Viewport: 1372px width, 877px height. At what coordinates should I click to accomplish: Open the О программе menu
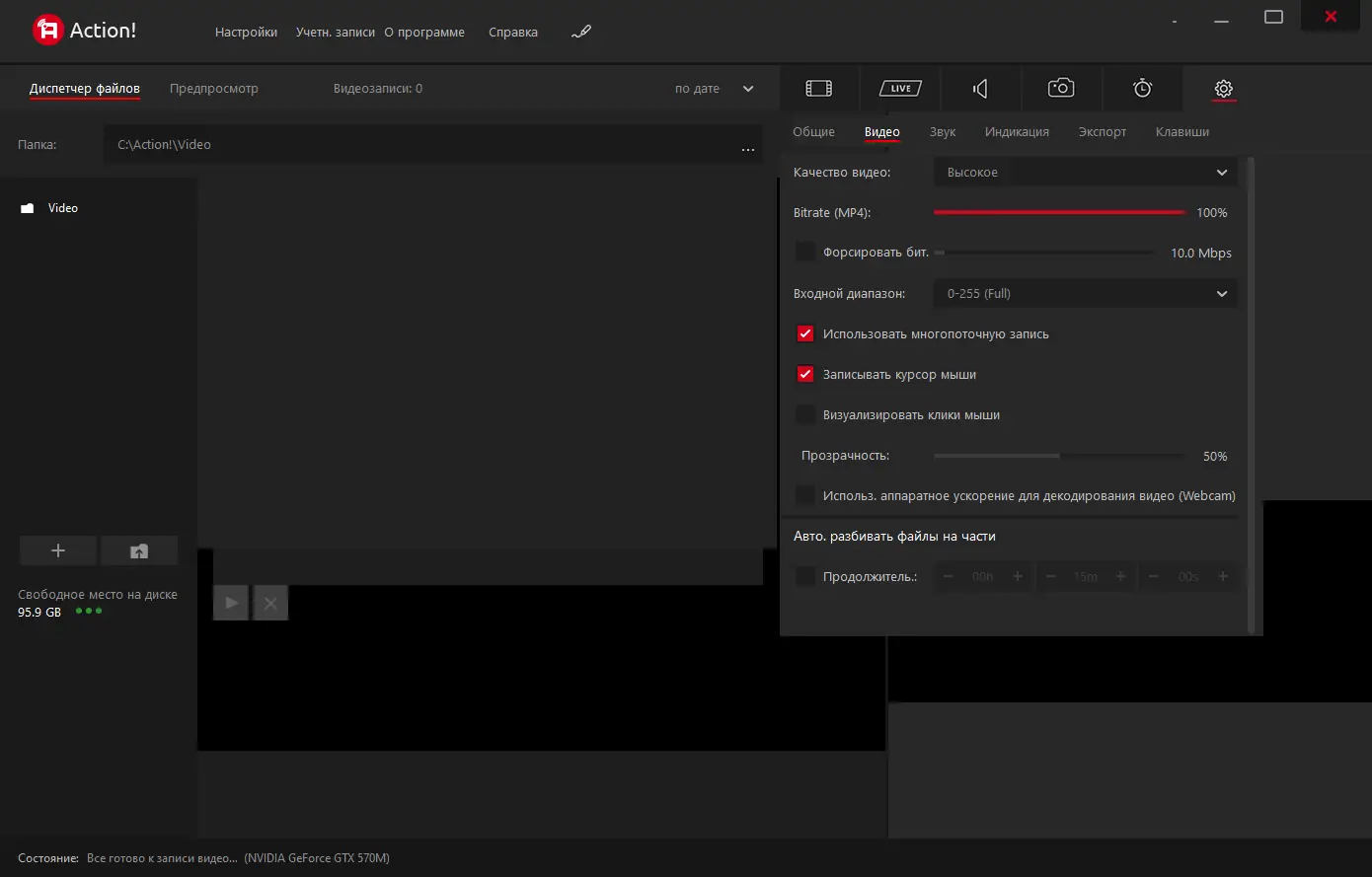(424, 32)
